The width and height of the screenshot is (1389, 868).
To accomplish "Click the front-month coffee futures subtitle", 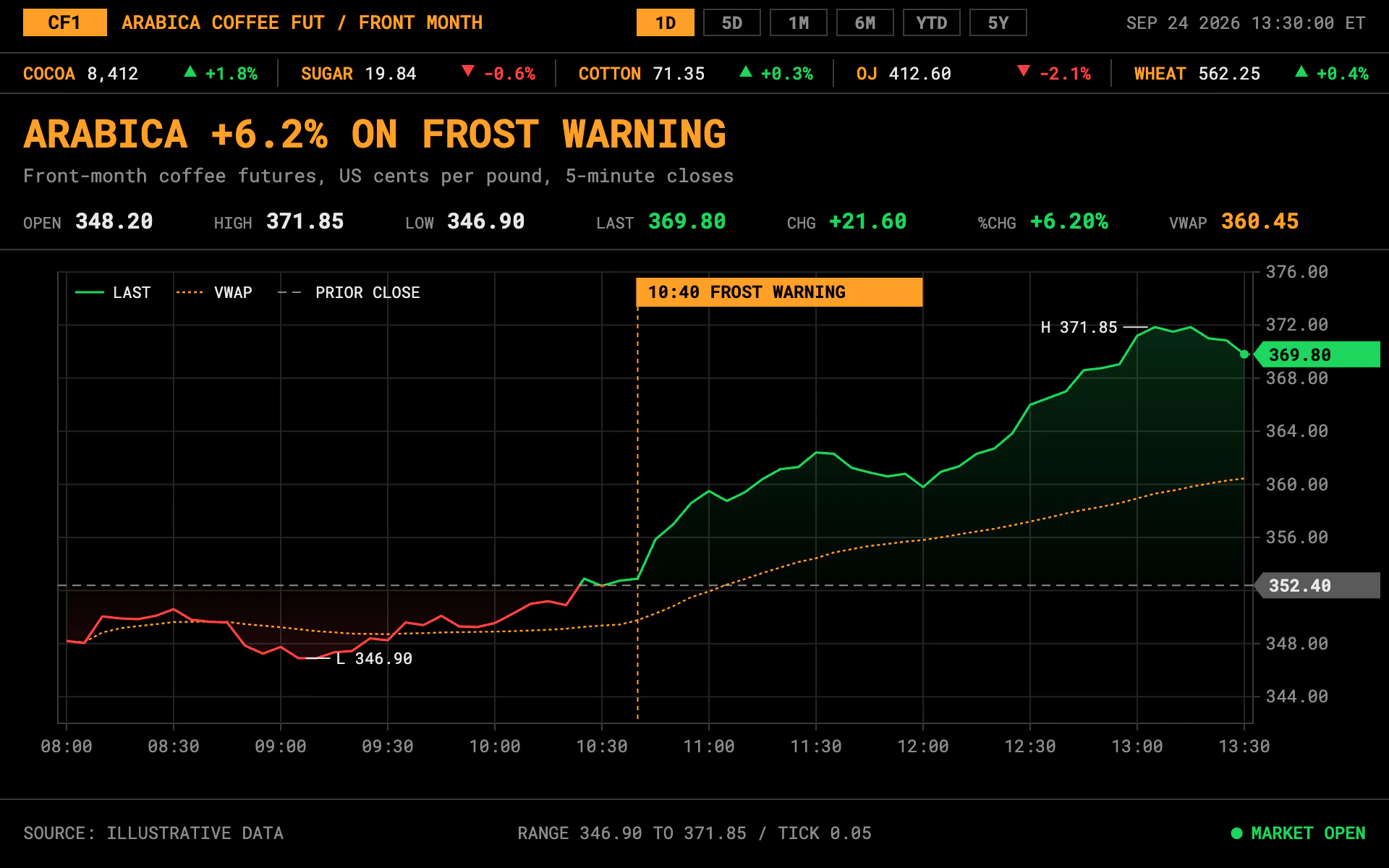I will pyautogui.click(x=378, y=176).
